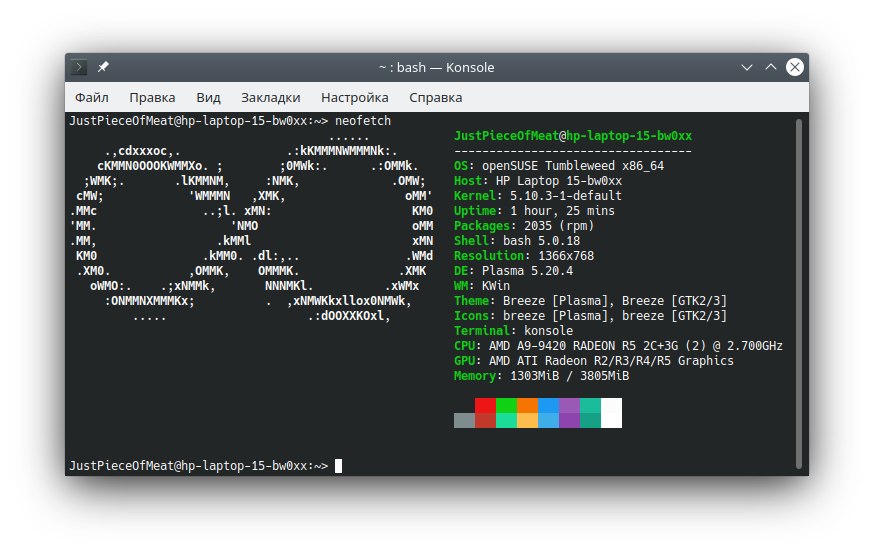Expand the Настройка menu
Screen dimensions: 874x553
coord(355,98)
